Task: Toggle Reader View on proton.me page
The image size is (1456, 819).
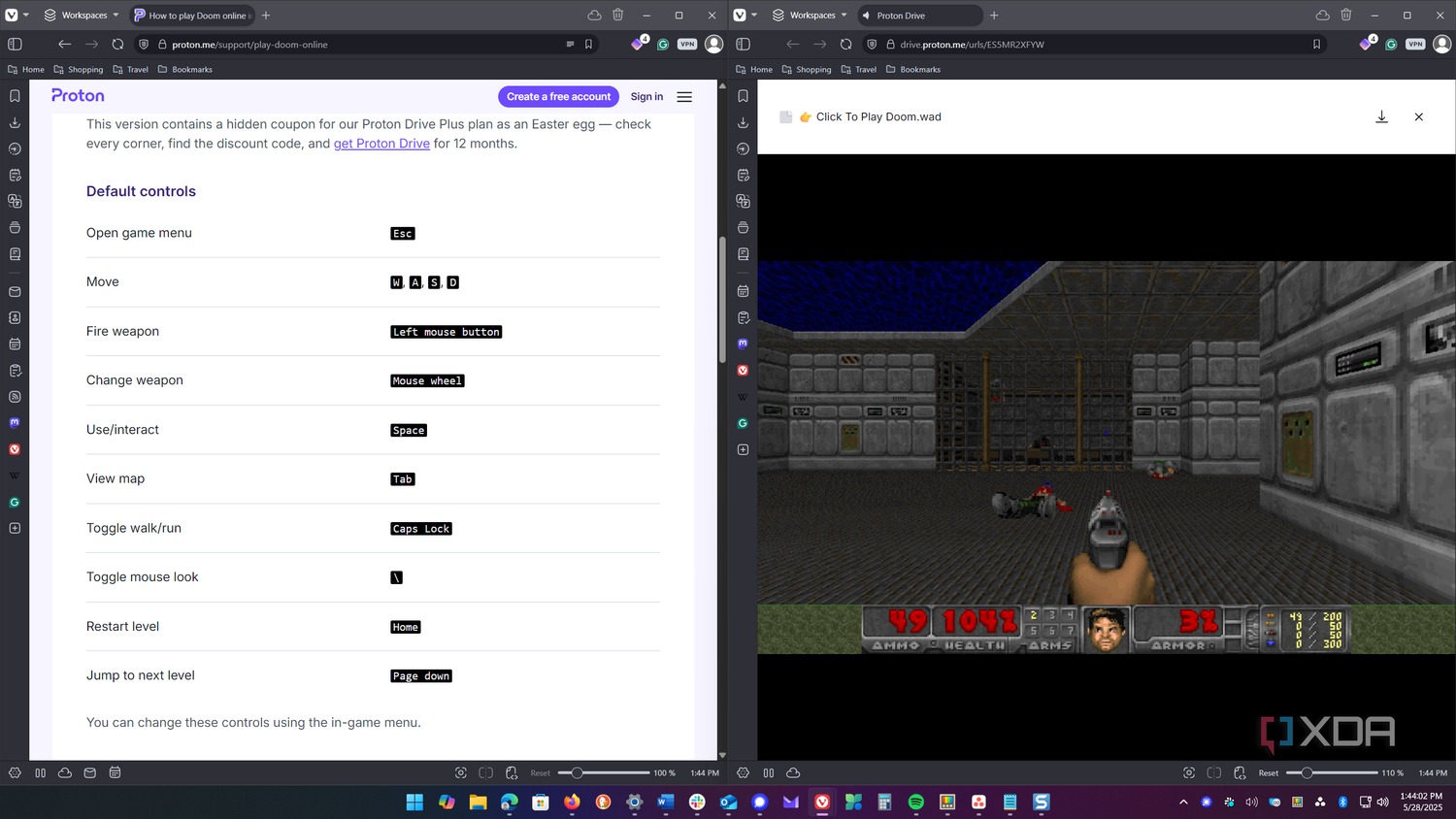Action: pos(570,44)
